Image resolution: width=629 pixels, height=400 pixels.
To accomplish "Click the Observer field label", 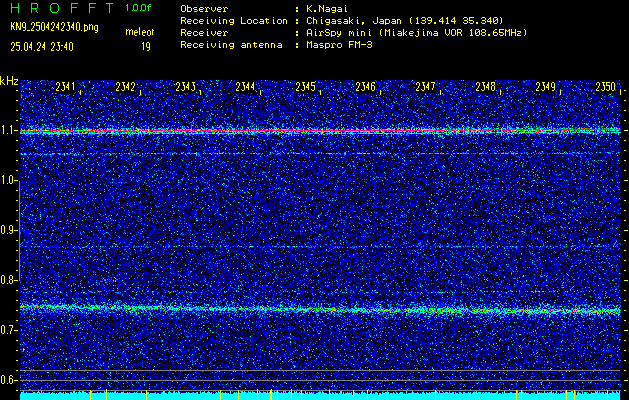I will click(204, 8).
